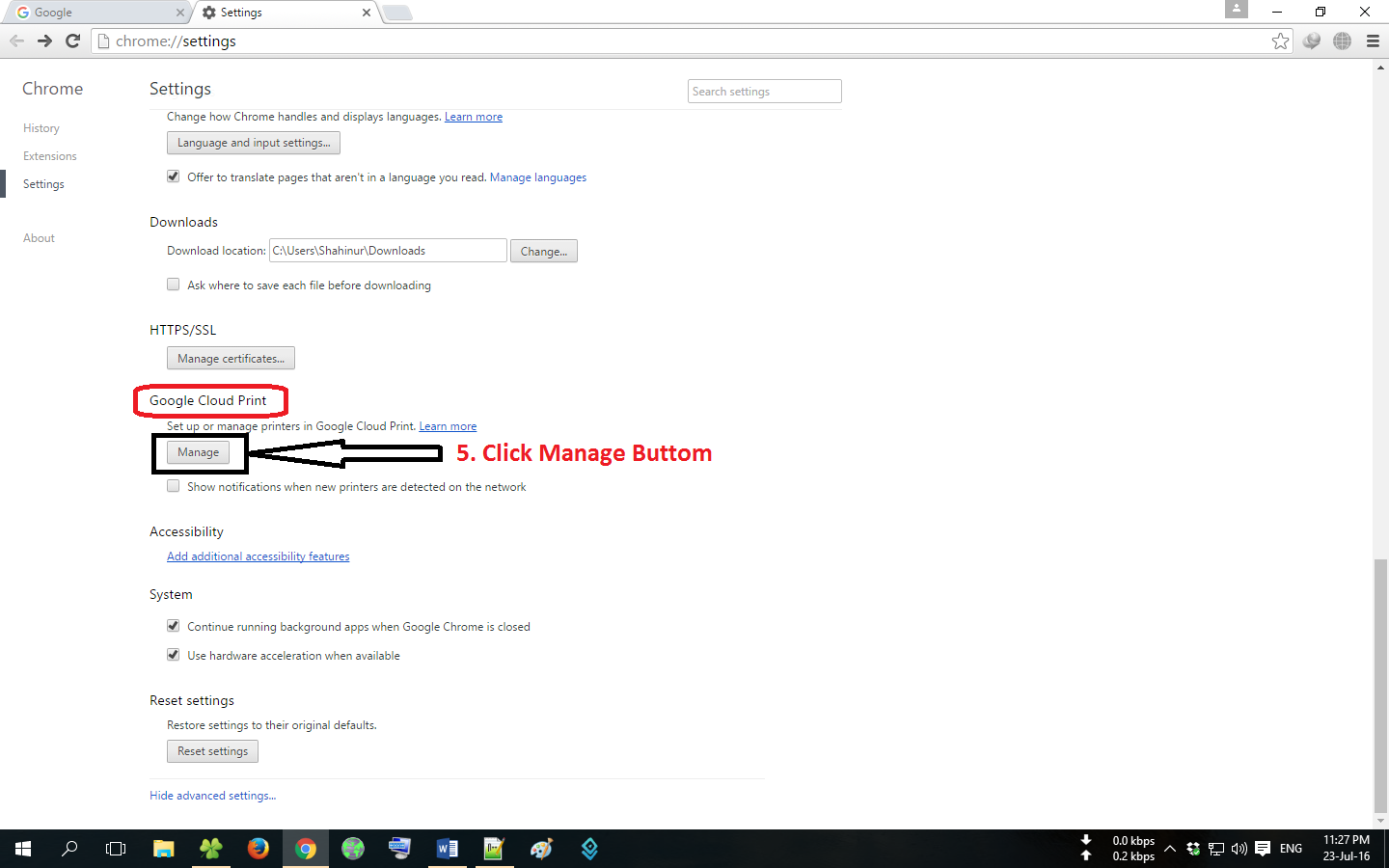Viewport: 1389px width, 868px height.
Task: Launch Firefox from the taskbar
Action: coord(258,849)
